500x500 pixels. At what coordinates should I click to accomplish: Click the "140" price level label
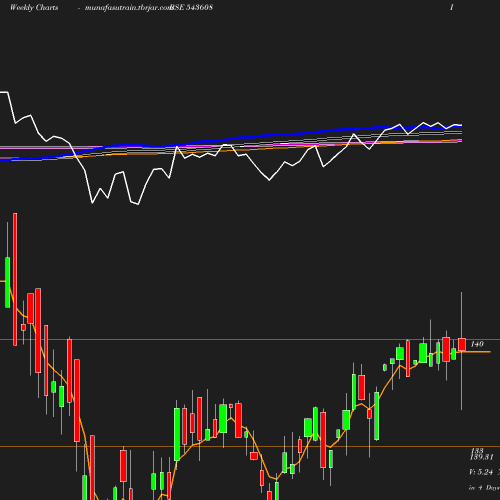point(477,344)
